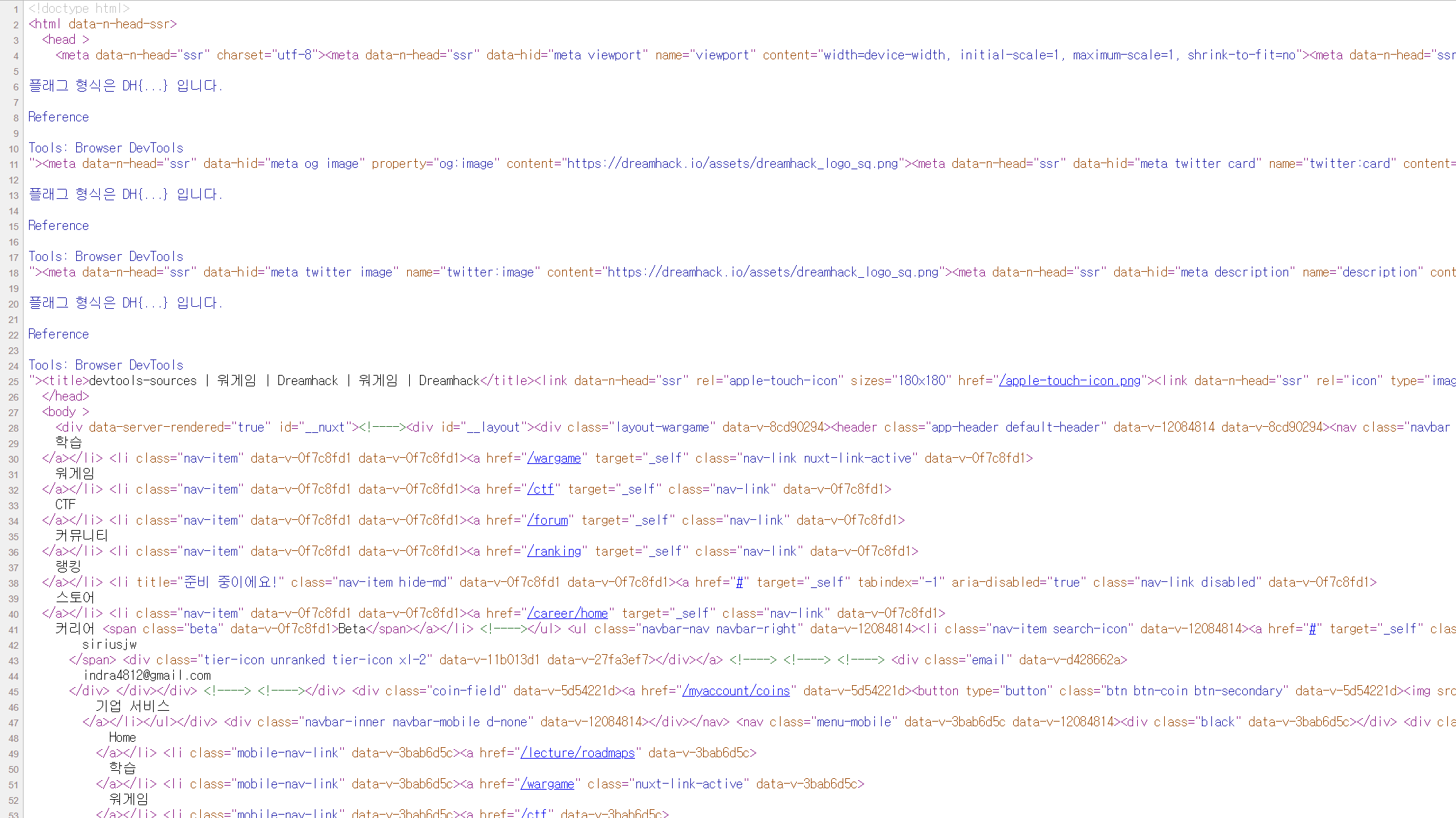Image resolution: width=1456 pixels, height=818 pixels.
Task: Follow the /wargame link on line 30
Action: 553,459
